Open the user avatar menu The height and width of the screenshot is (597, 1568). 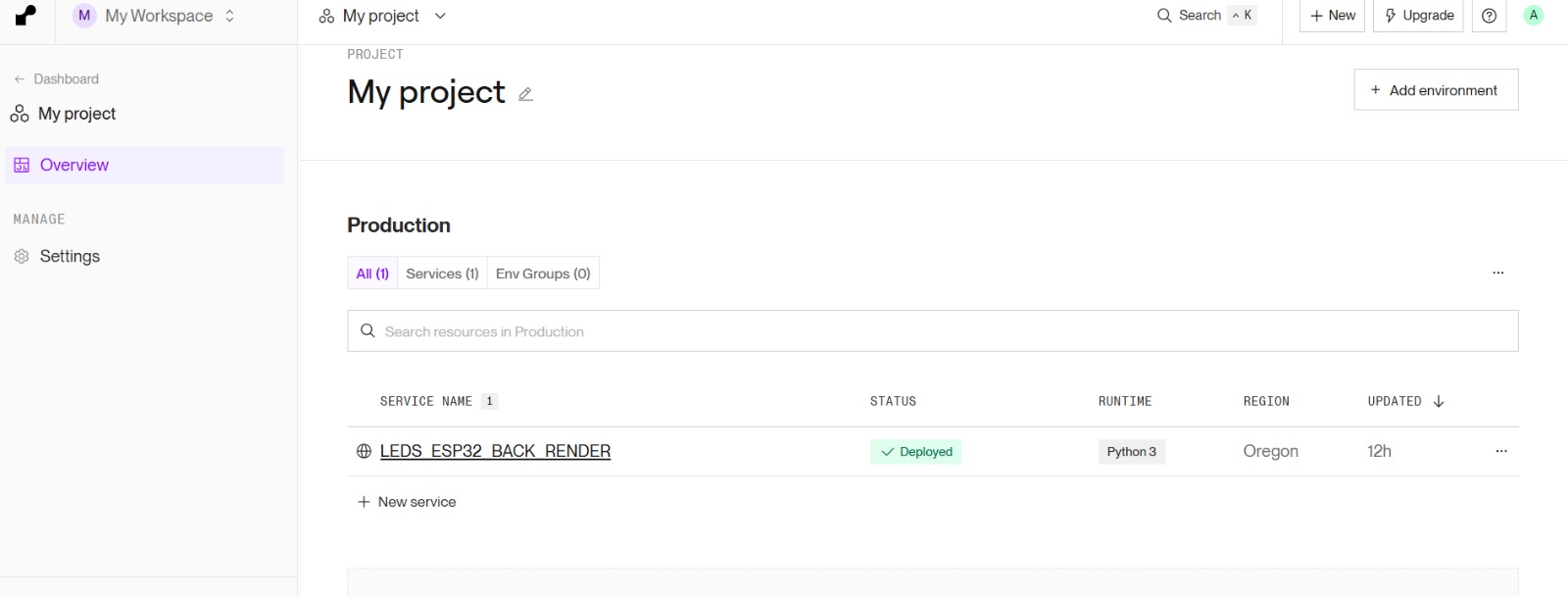pos(1533,16)
